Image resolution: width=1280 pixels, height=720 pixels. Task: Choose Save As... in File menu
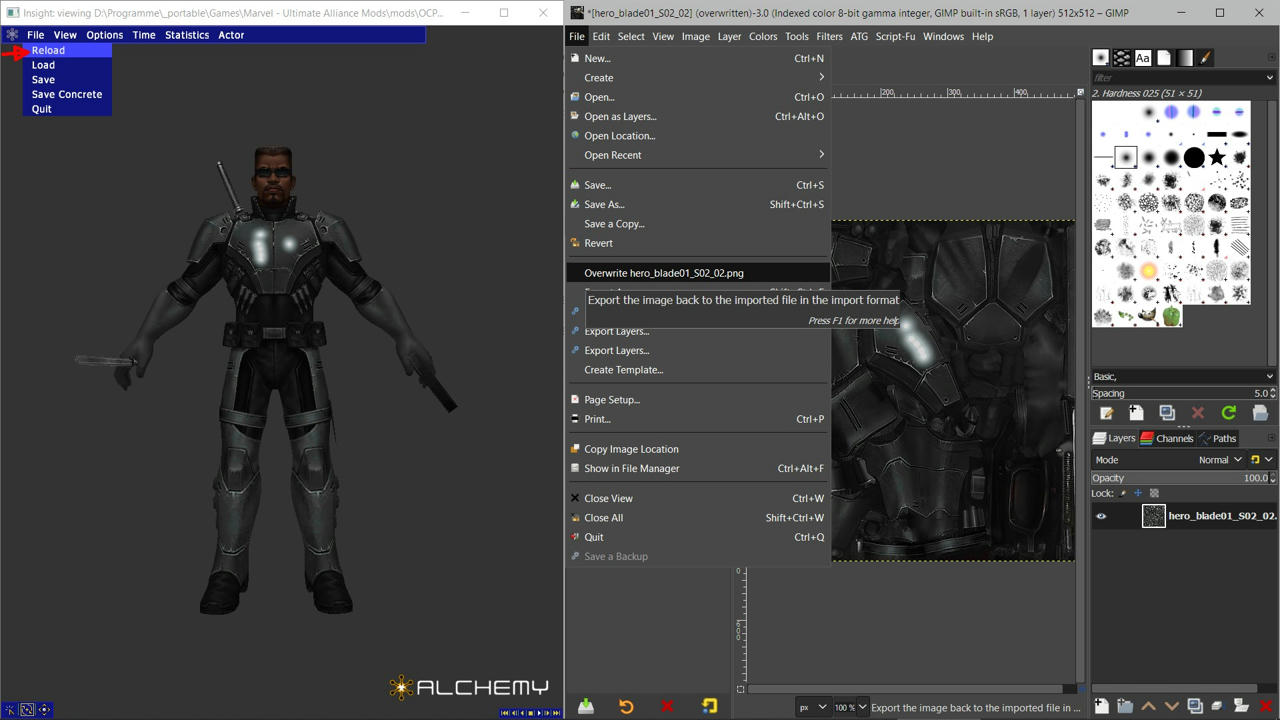click(698, 204)
